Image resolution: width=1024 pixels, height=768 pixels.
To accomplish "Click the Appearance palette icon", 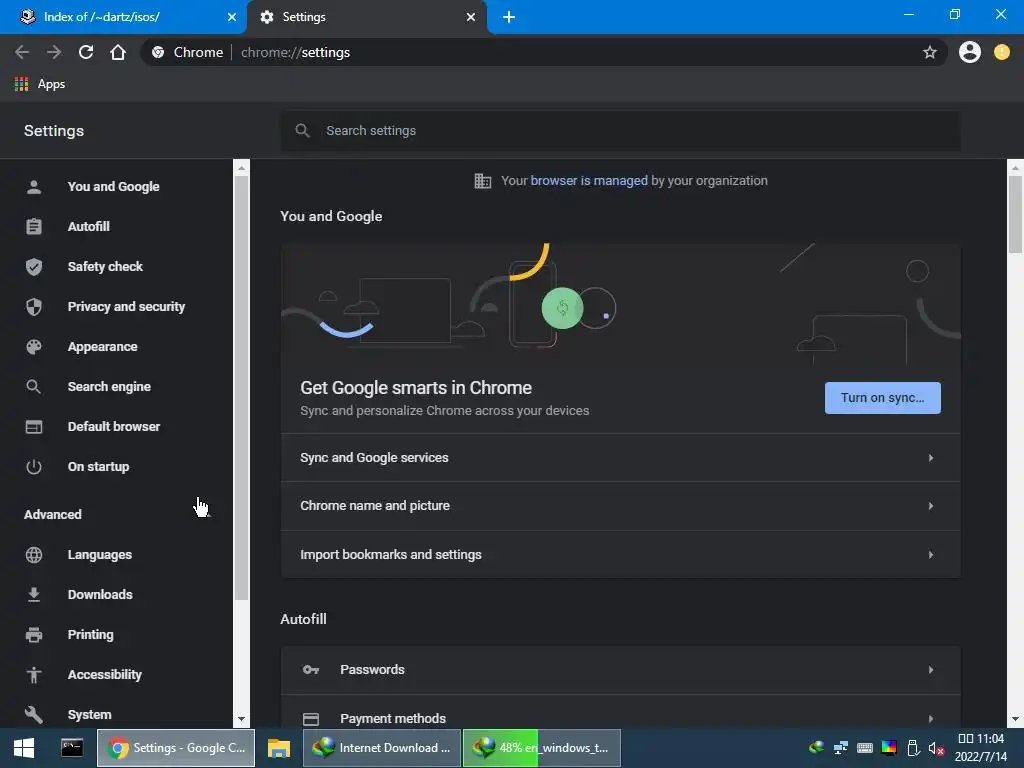I will 34,347.
